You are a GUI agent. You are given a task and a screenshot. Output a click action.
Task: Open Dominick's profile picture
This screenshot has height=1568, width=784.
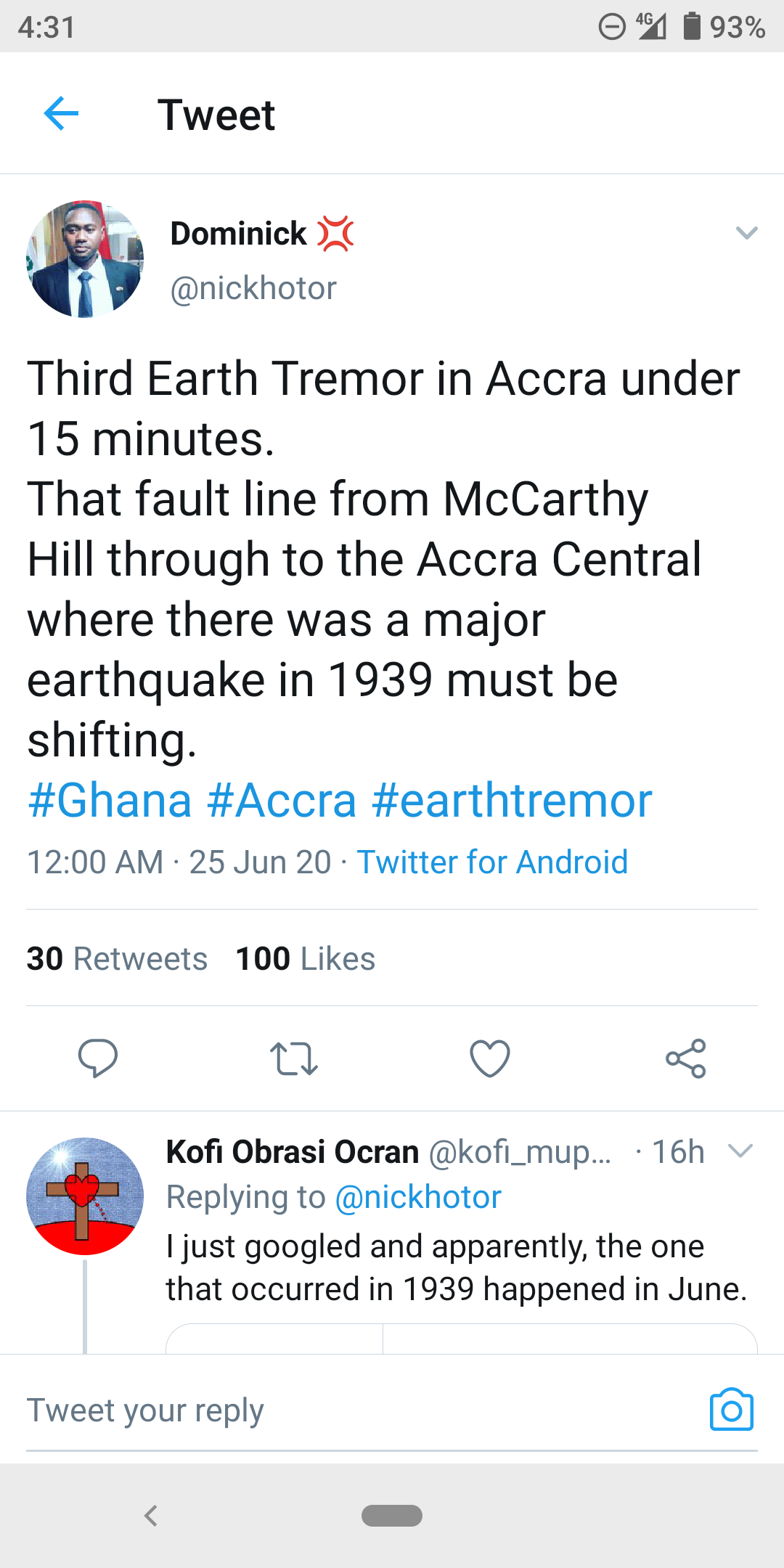tap(85, 259)
